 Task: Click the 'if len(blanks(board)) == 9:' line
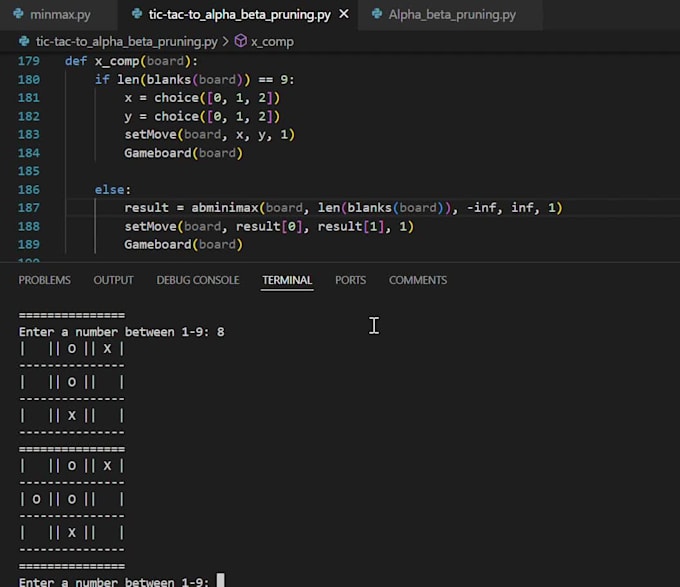point(195,80)
